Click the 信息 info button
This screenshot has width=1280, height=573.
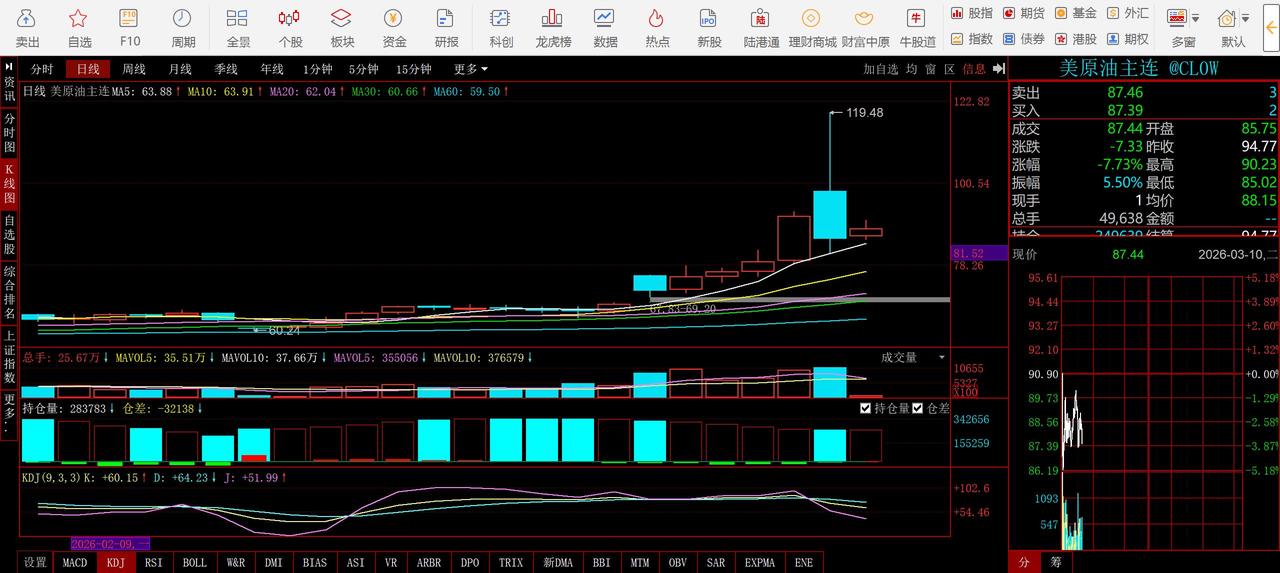point(974,69)
